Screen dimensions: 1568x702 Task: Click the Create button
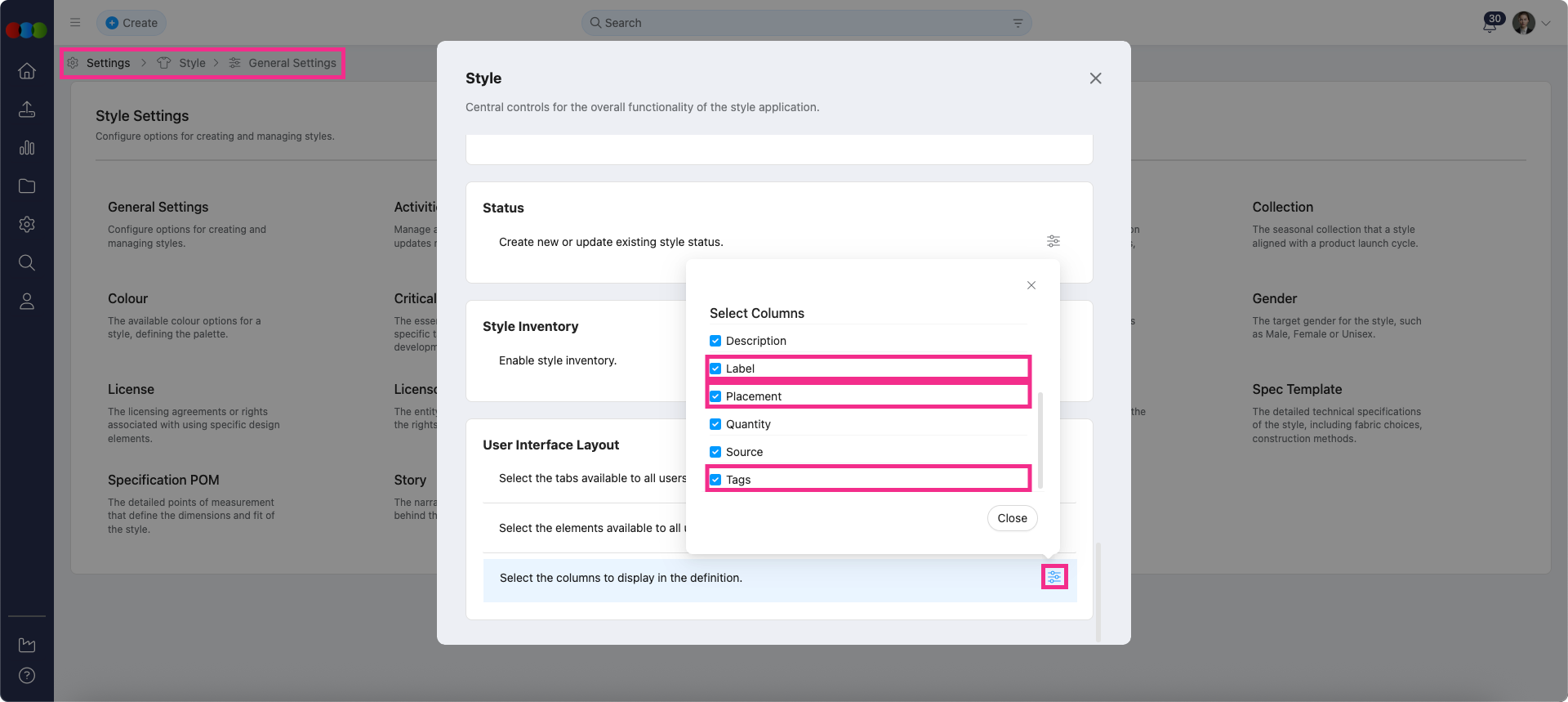(131, 23)
